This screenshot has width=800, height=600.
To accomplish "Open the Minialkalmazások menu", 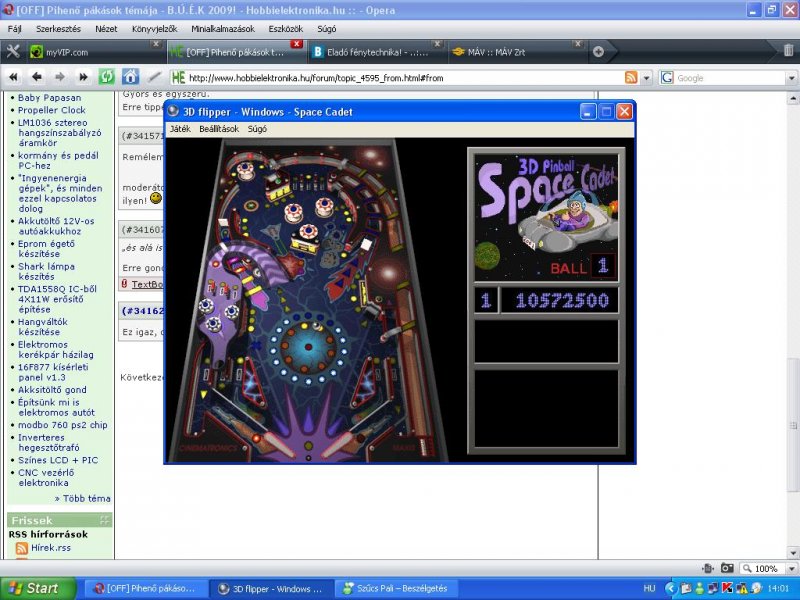I will point(223,29).
